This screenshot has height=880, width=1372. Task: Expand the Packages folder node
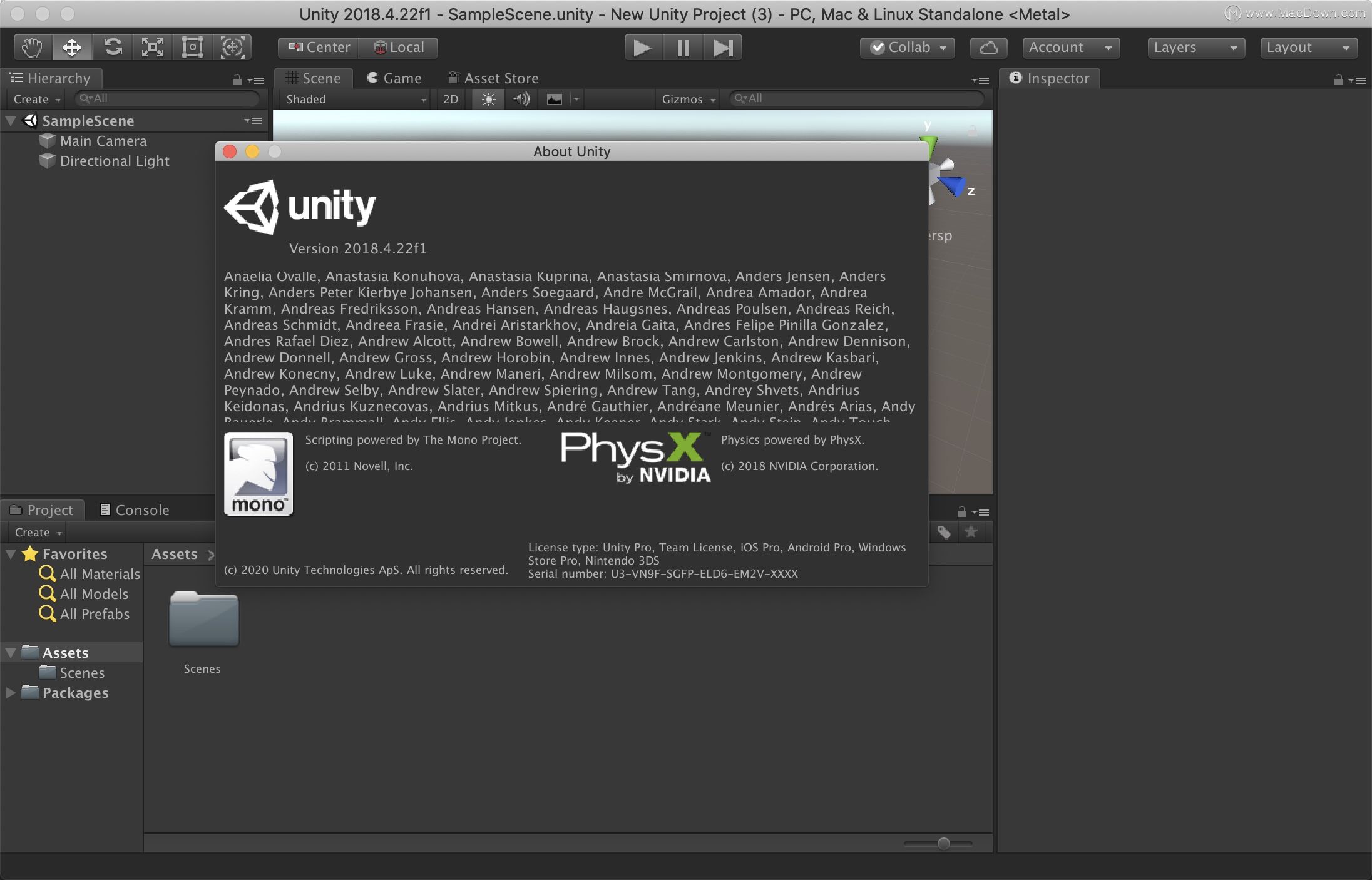[11, 693]
